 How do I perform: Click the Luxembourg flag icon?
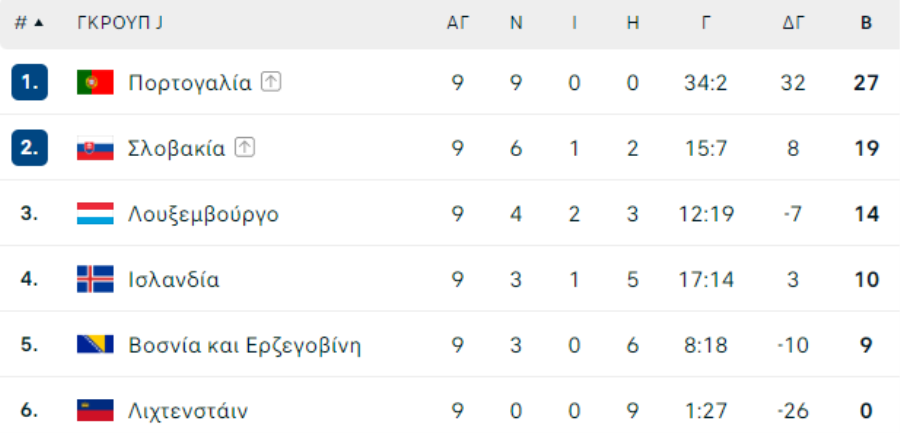point(95,214)
